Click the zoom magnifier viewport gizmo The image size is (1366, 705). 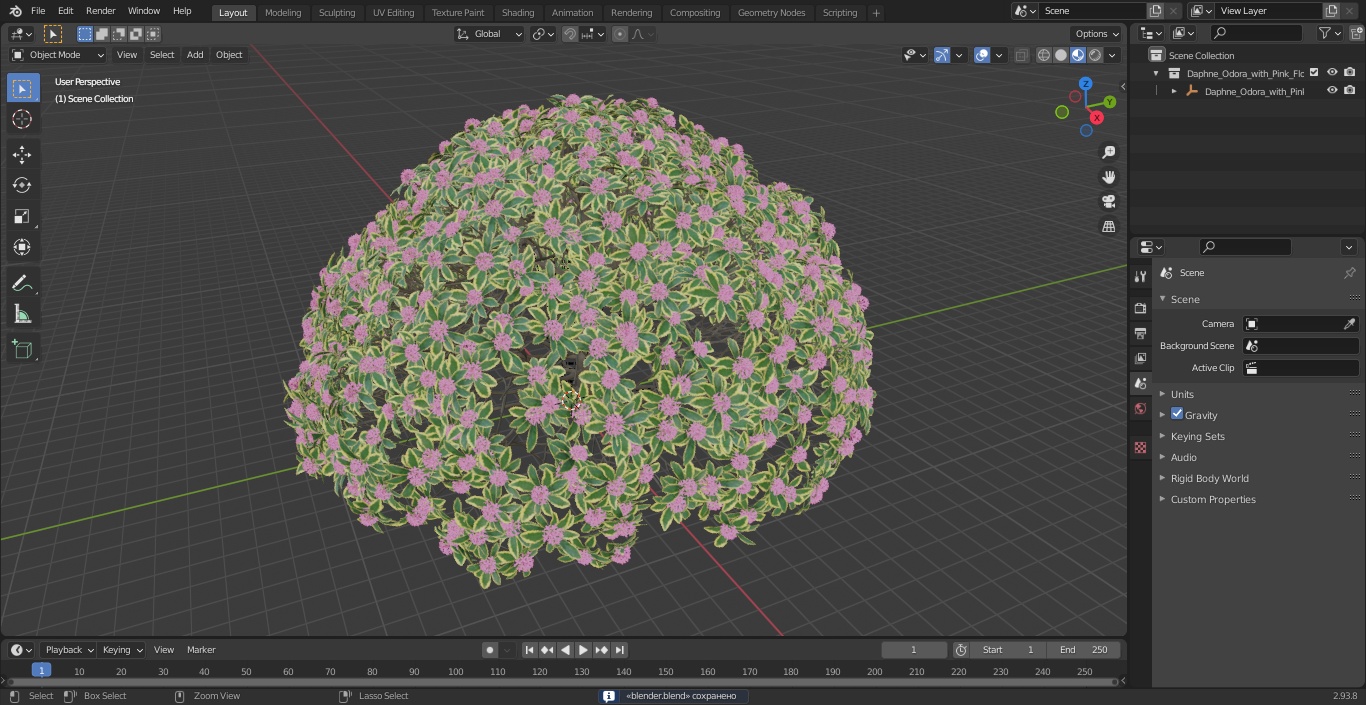1108,152
